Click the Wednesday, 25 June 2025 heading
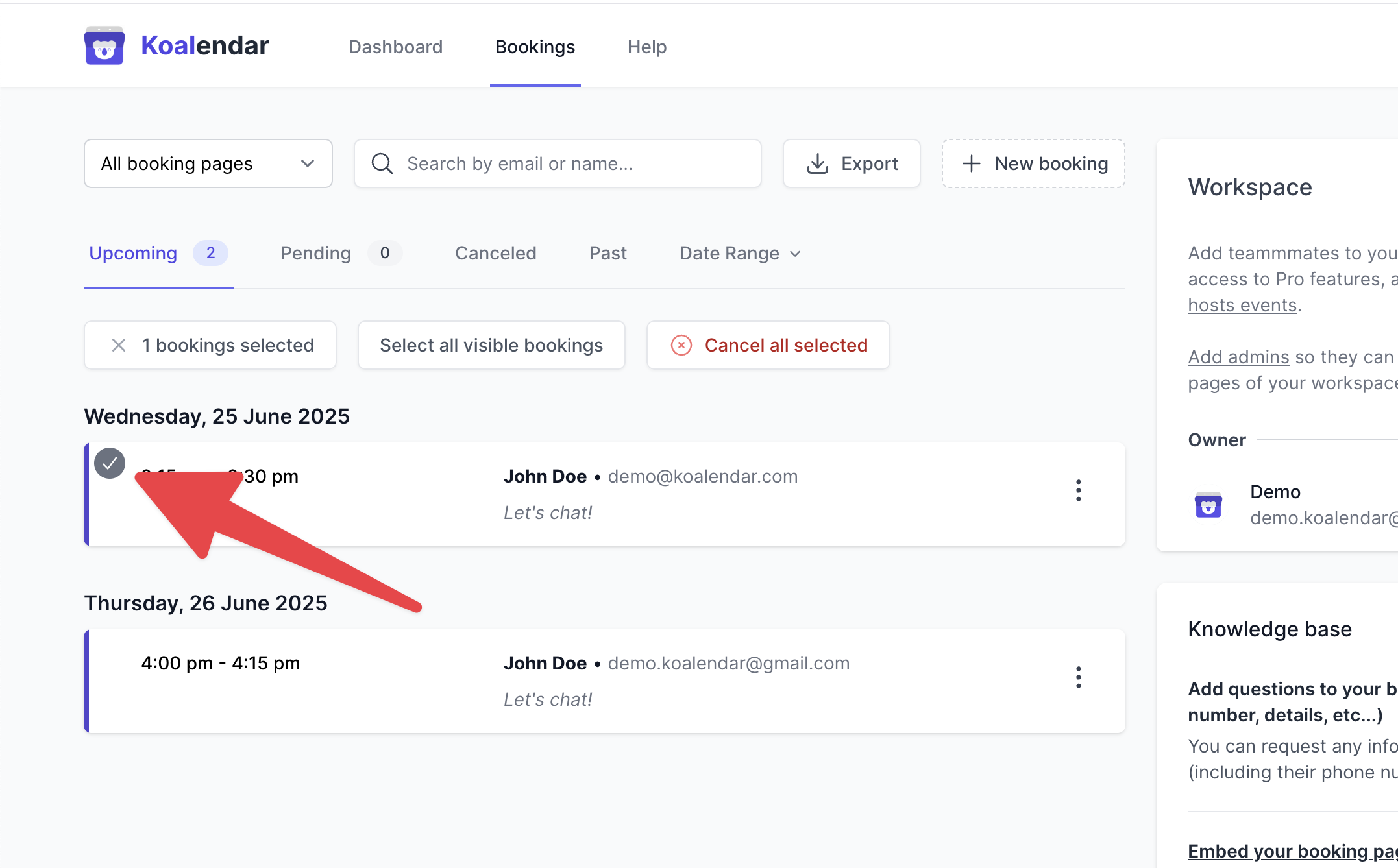 coord(217,416)
